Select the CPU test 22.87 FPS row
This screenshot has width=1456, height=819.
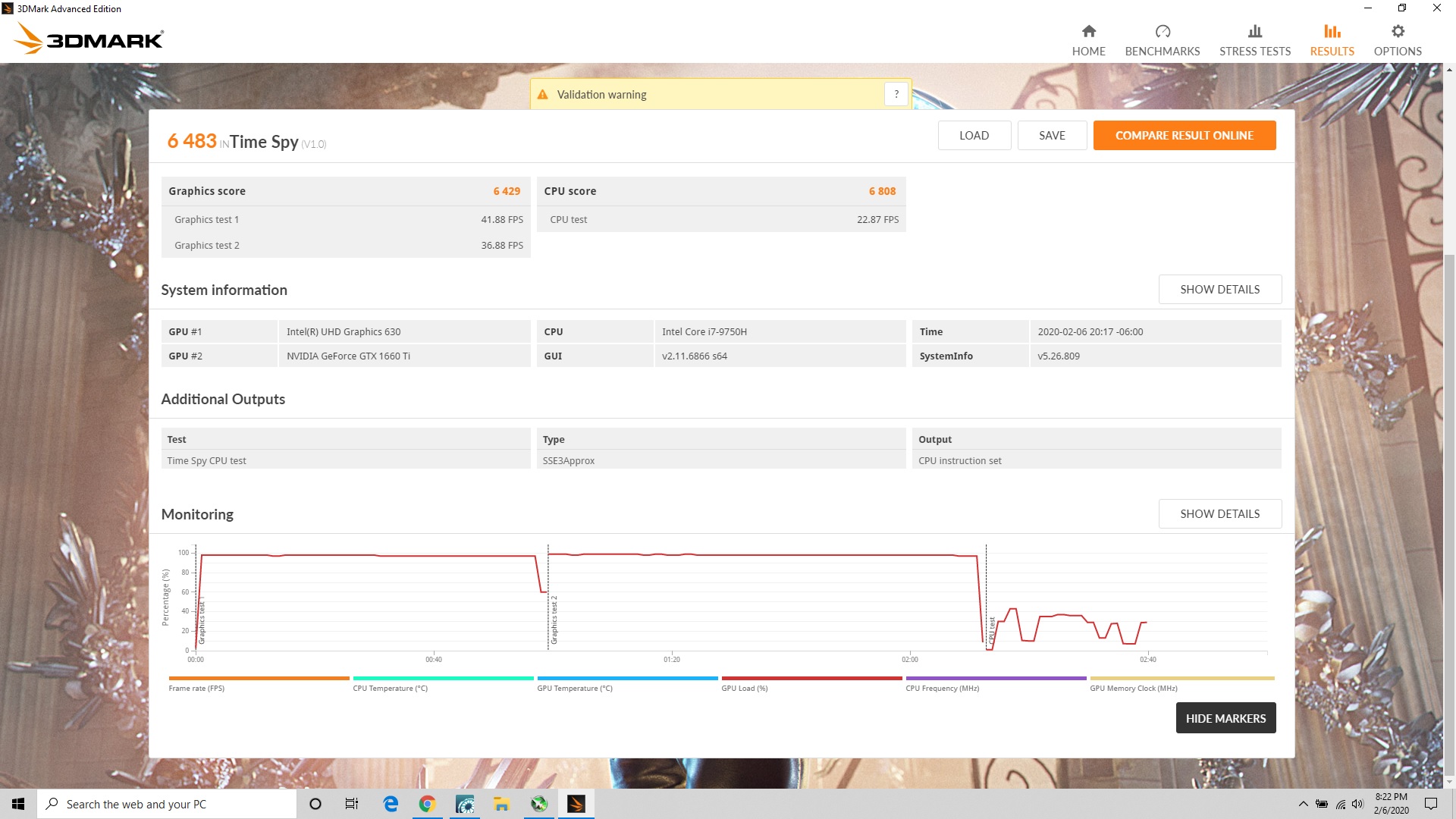(x=721, y=219)
